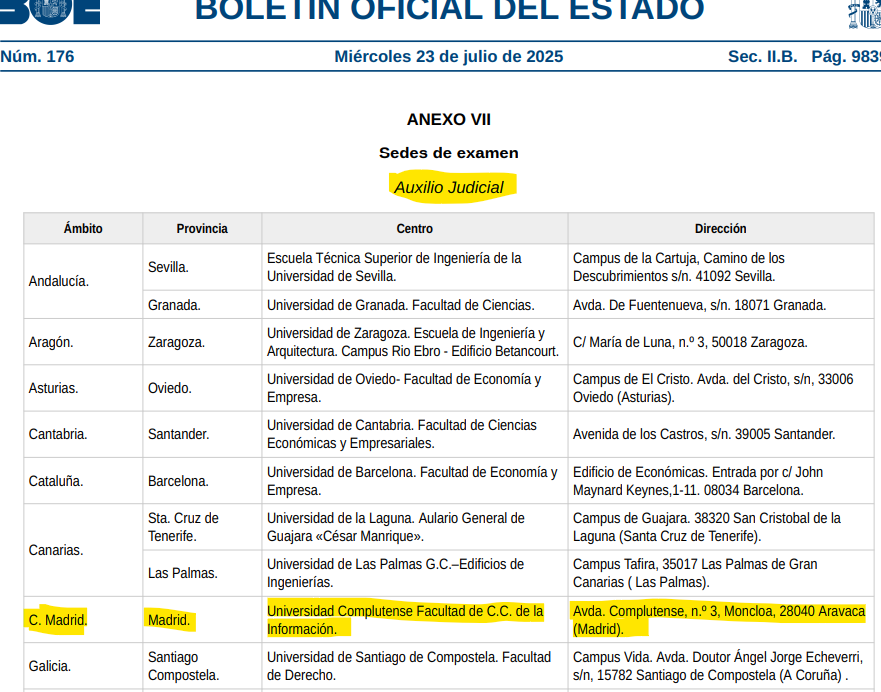Select the highlighted "Madrid." province cell

click(202, 620)
